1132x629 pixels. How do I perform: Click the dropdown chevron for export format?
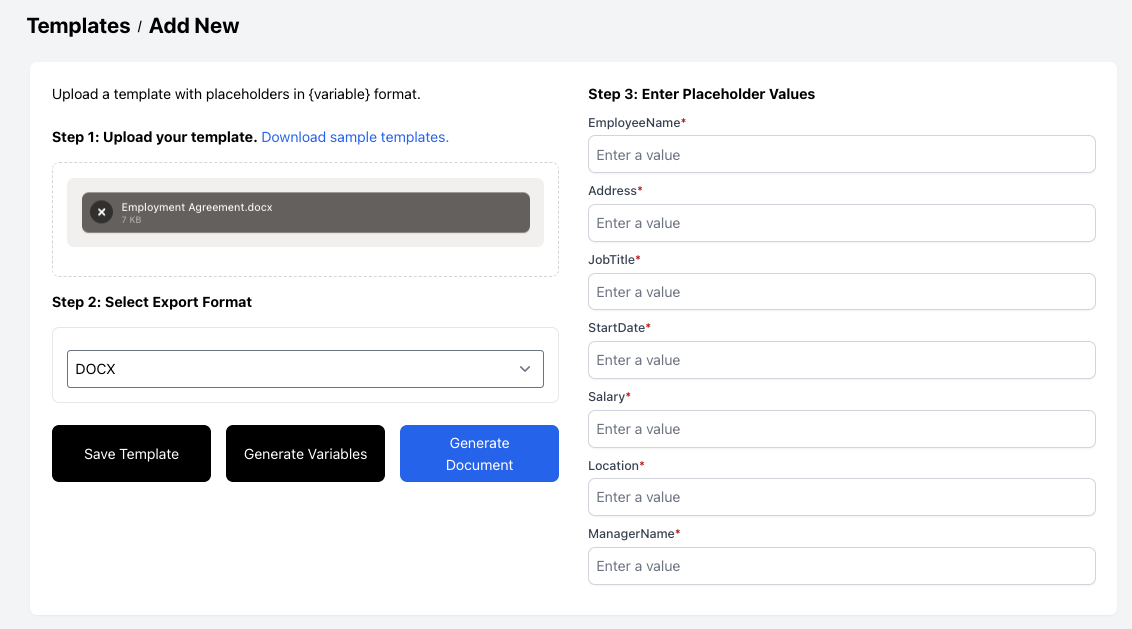[x=524, y=368]
